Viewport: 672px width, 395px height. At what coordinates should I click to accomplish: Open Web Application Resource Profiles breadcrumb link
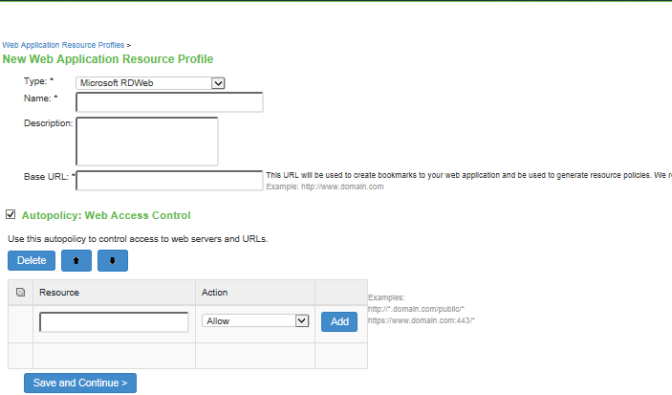coord(63,45)
